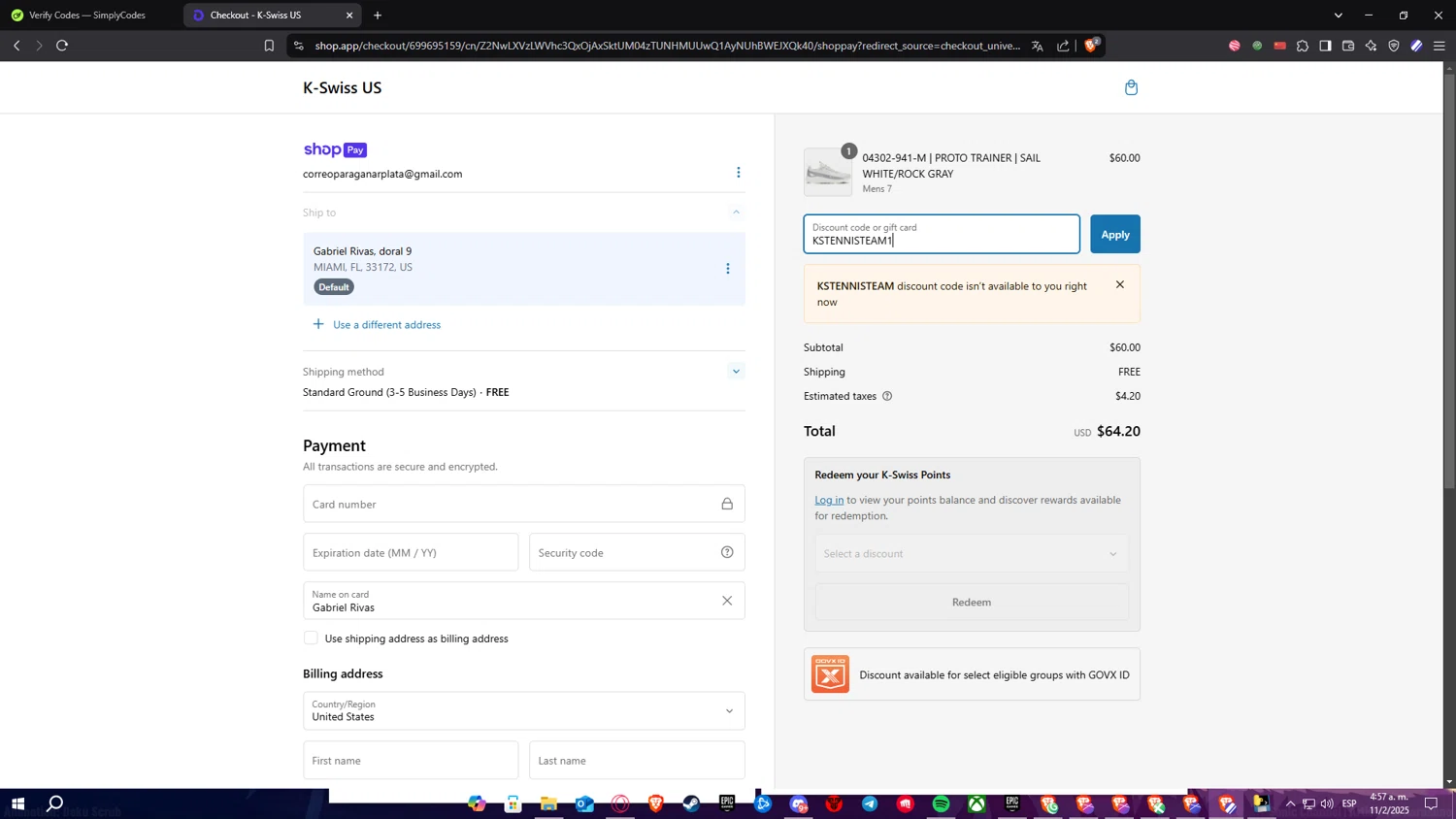Click the Security code field

coord(637,552)
